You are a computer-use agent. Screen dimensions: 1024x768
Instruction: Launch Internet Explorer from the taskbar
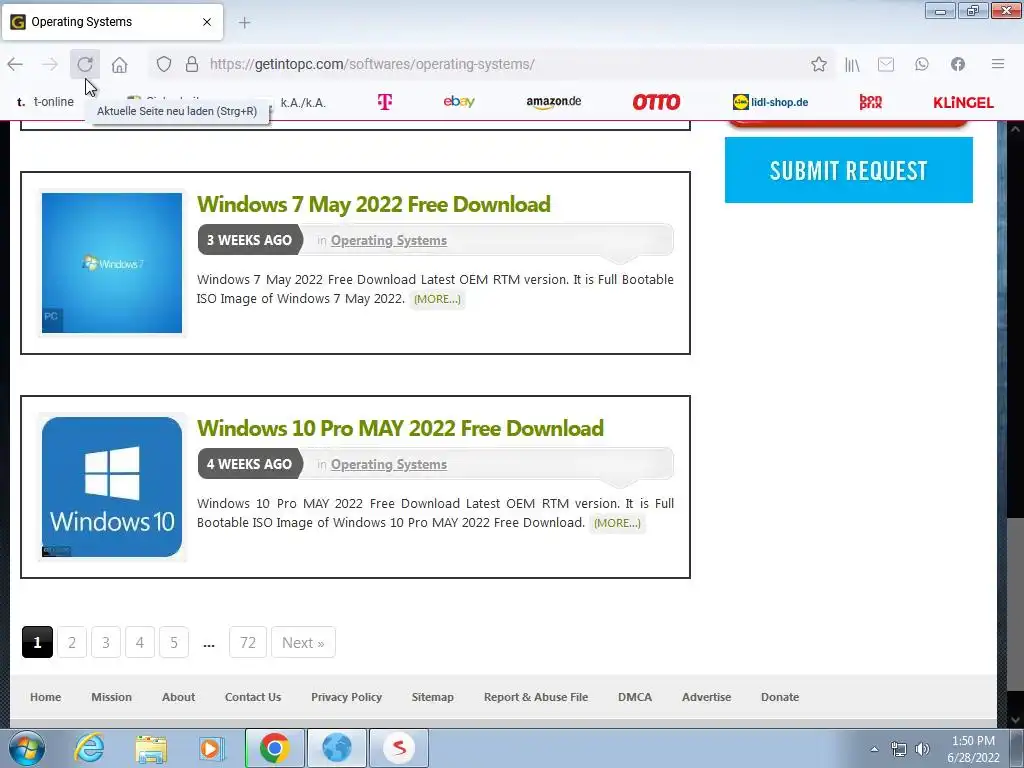(x=89, y=748)
